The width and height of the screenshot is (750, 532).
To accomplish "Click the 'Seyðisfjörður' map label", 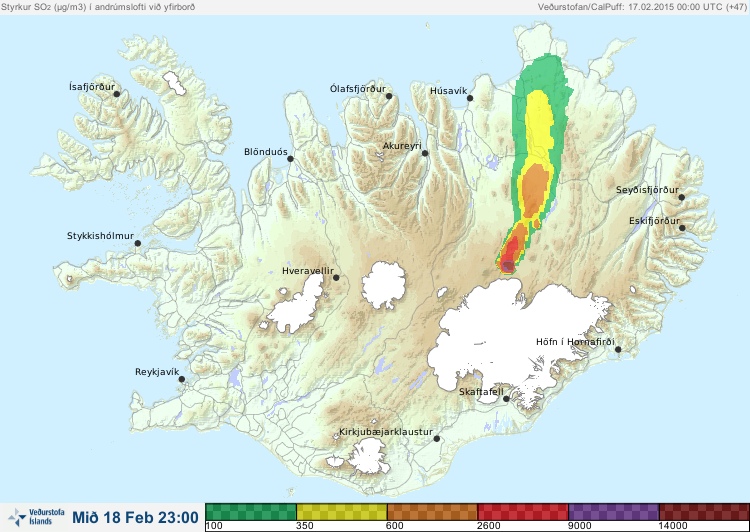I will tap(647, 190).
